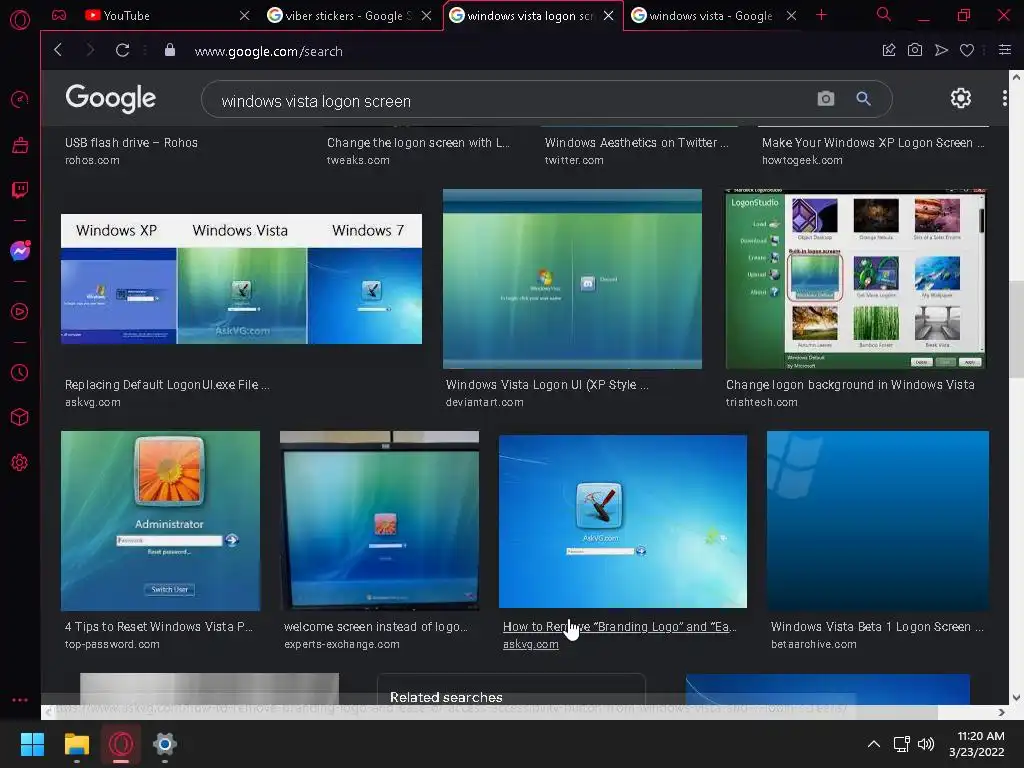This screenshot has height=768, width=1024.
Task: Open Easy Setup menu icon
Action: [x=1005, y=50]
